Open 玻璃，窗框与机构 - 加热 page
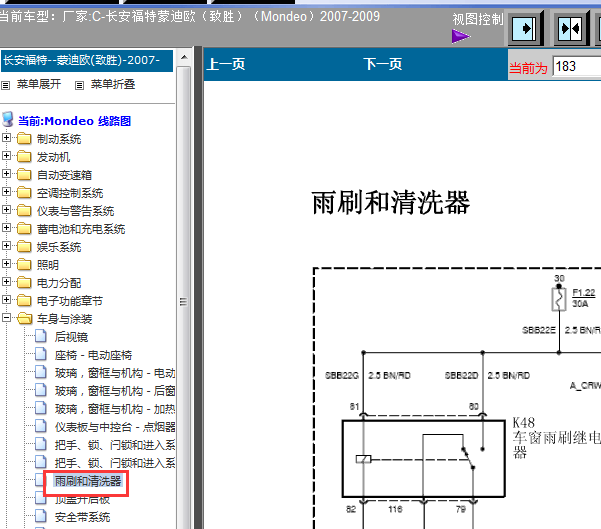This screenshot has height=529, width=601. click(115, 409)
